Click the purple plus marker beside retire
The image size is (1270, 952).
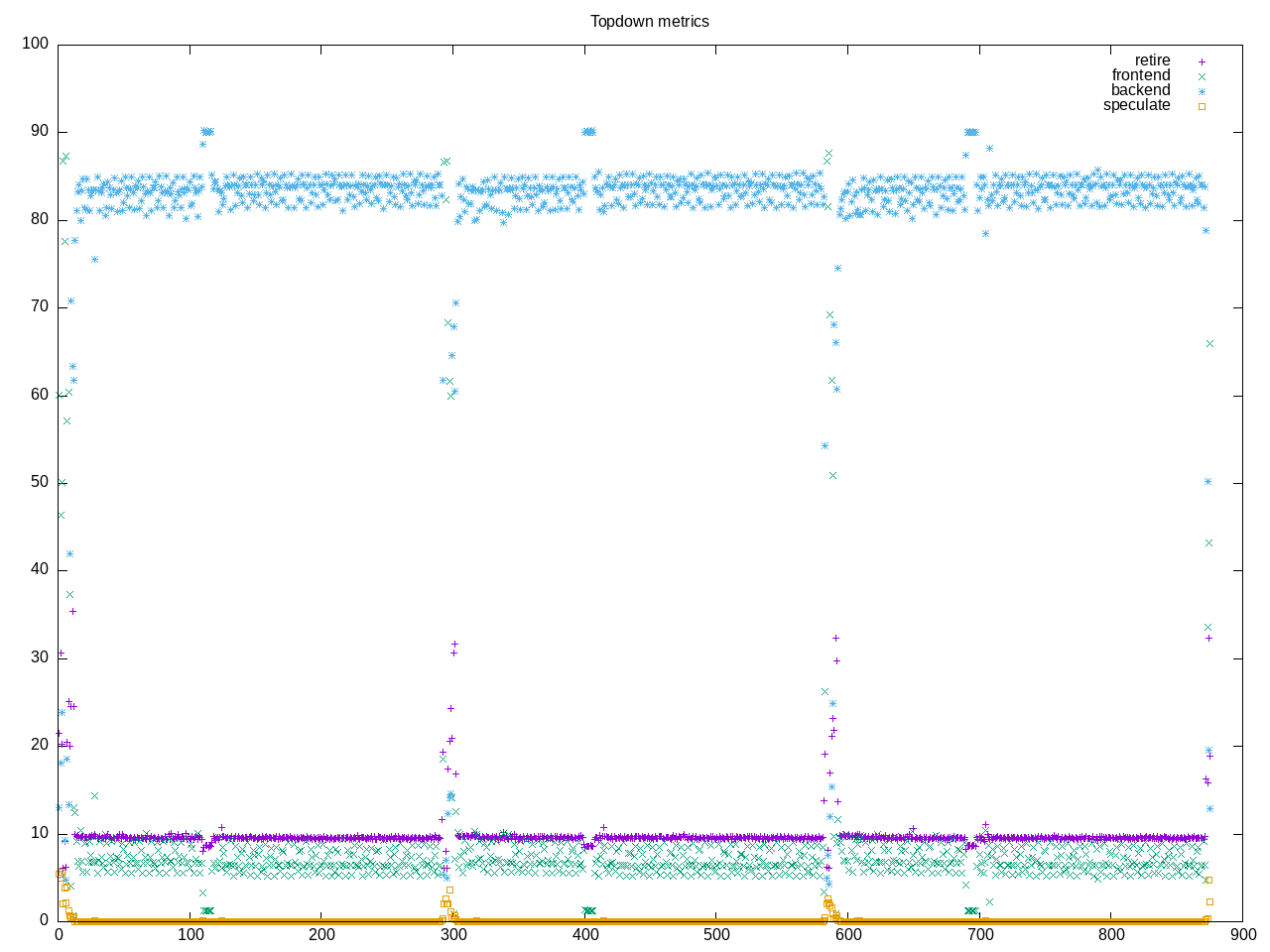pyautogui.click(x=1201, y=61)
